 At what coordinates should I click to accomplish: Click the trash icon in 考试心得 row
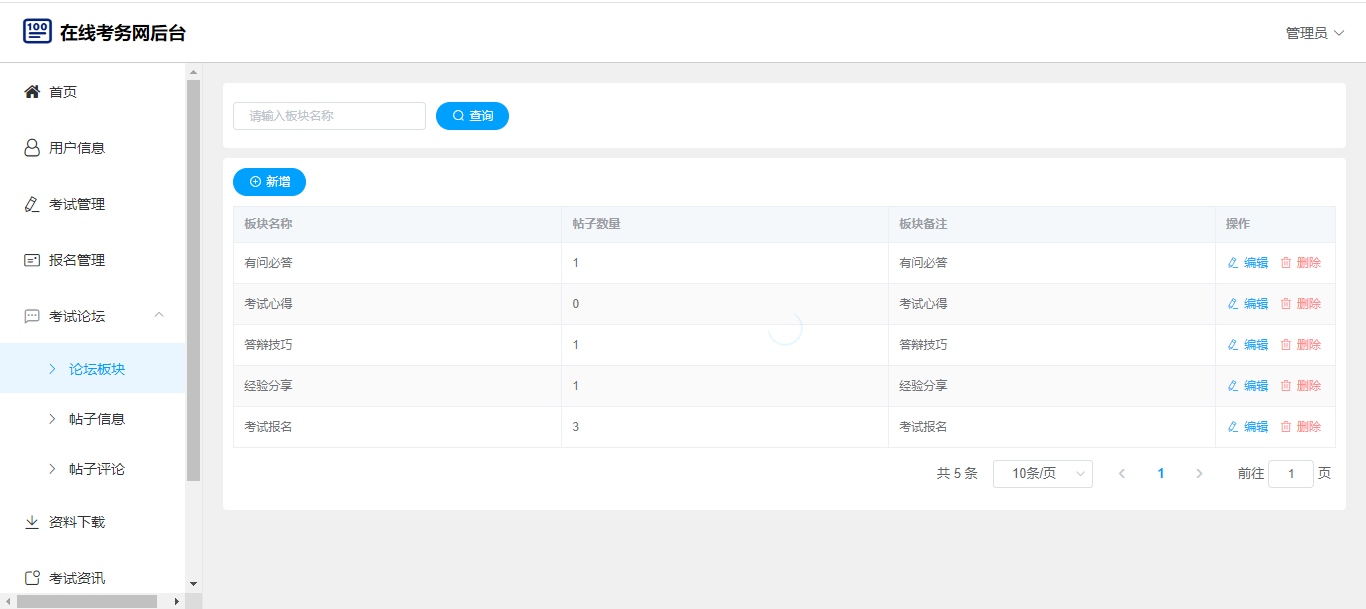(1286, 304)
